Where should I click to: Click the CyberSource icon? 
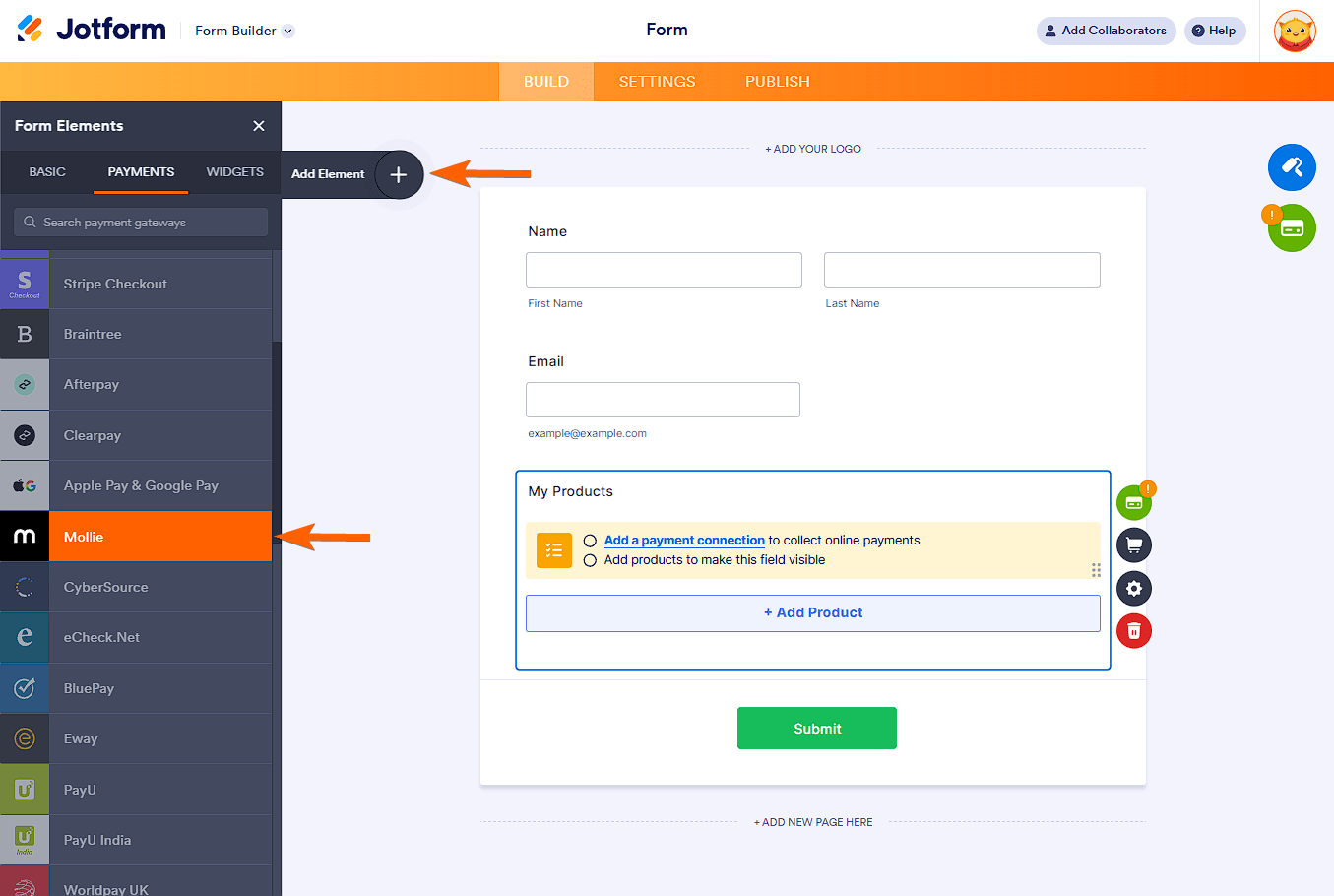click(x=25, y=587)
